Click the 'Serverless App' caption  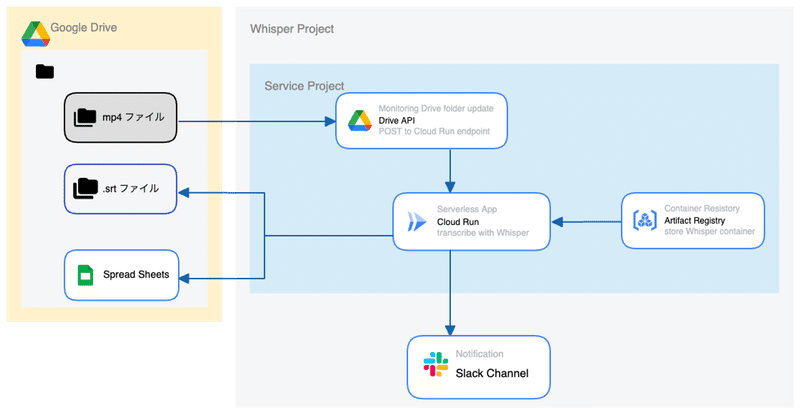(467, 209)
